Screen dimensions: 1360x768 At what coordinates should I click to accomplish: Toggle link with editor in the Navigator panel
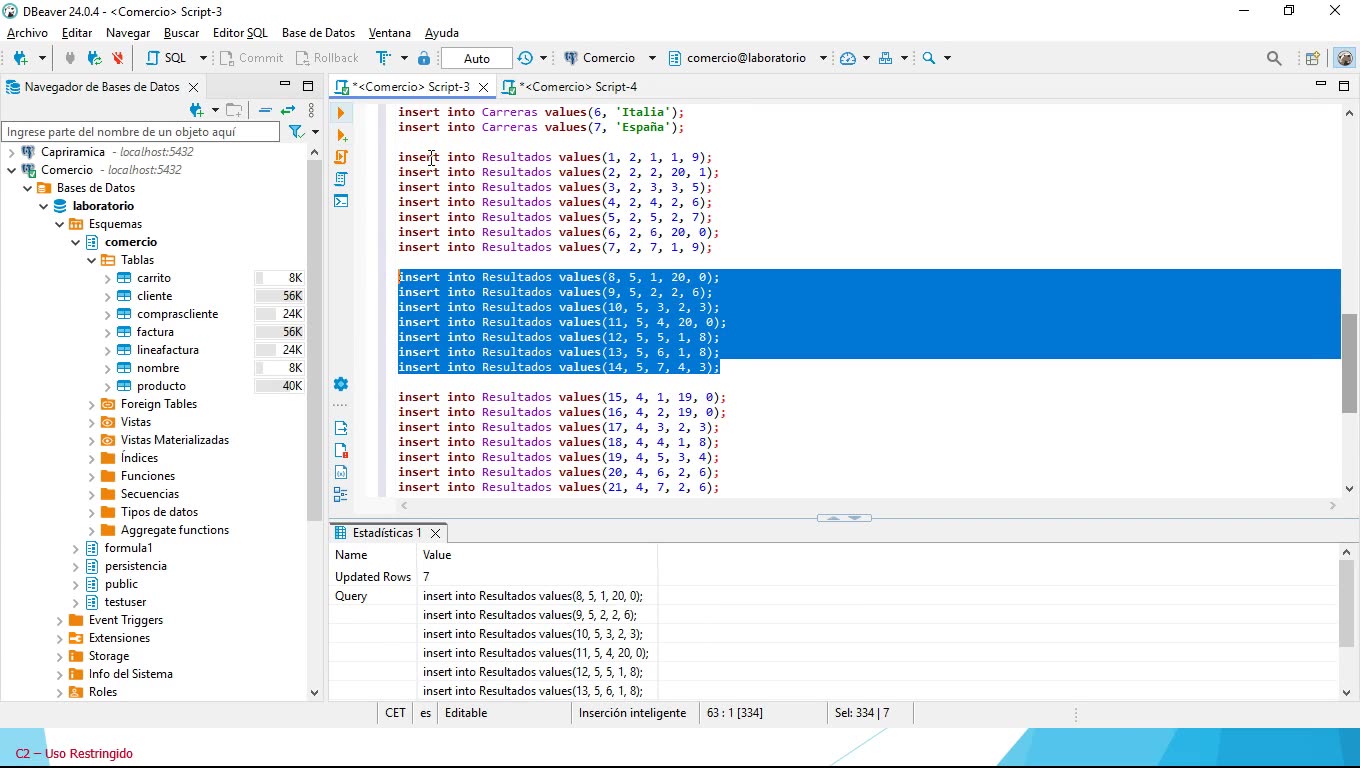coord(287,108)
